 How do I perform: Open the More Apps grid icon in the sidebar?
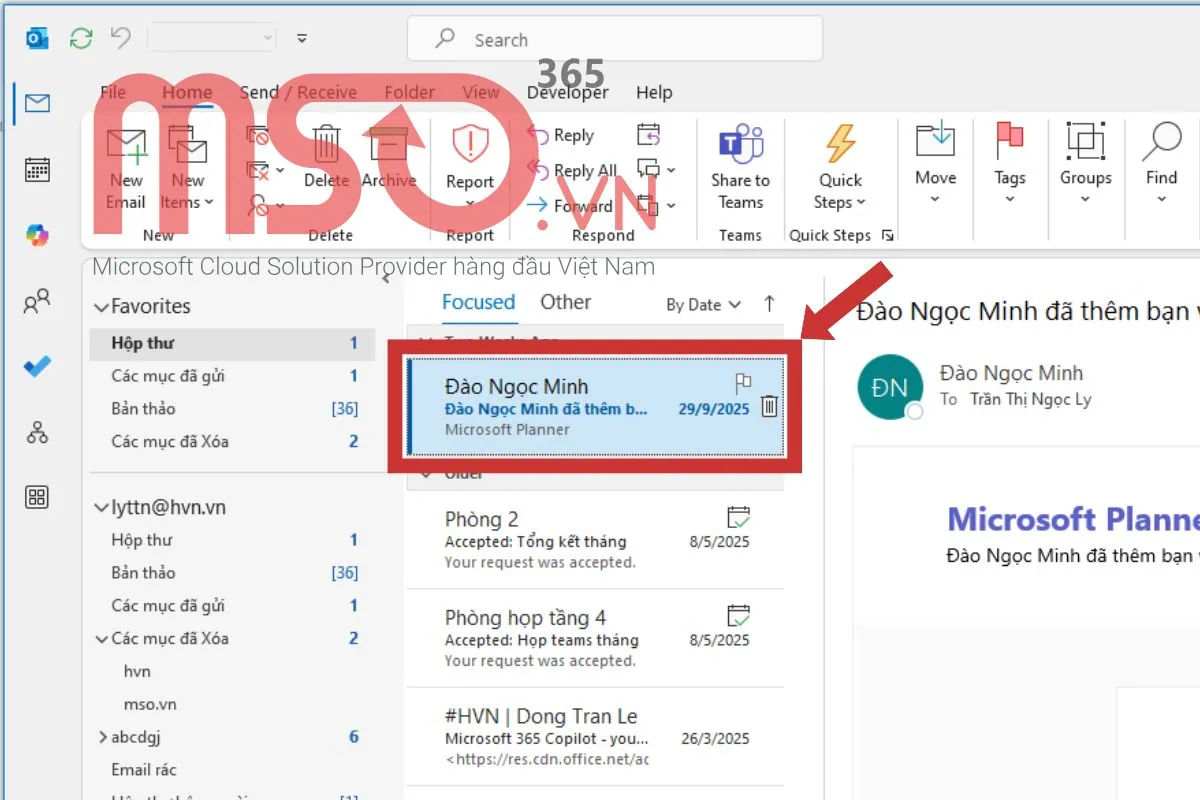37,497
